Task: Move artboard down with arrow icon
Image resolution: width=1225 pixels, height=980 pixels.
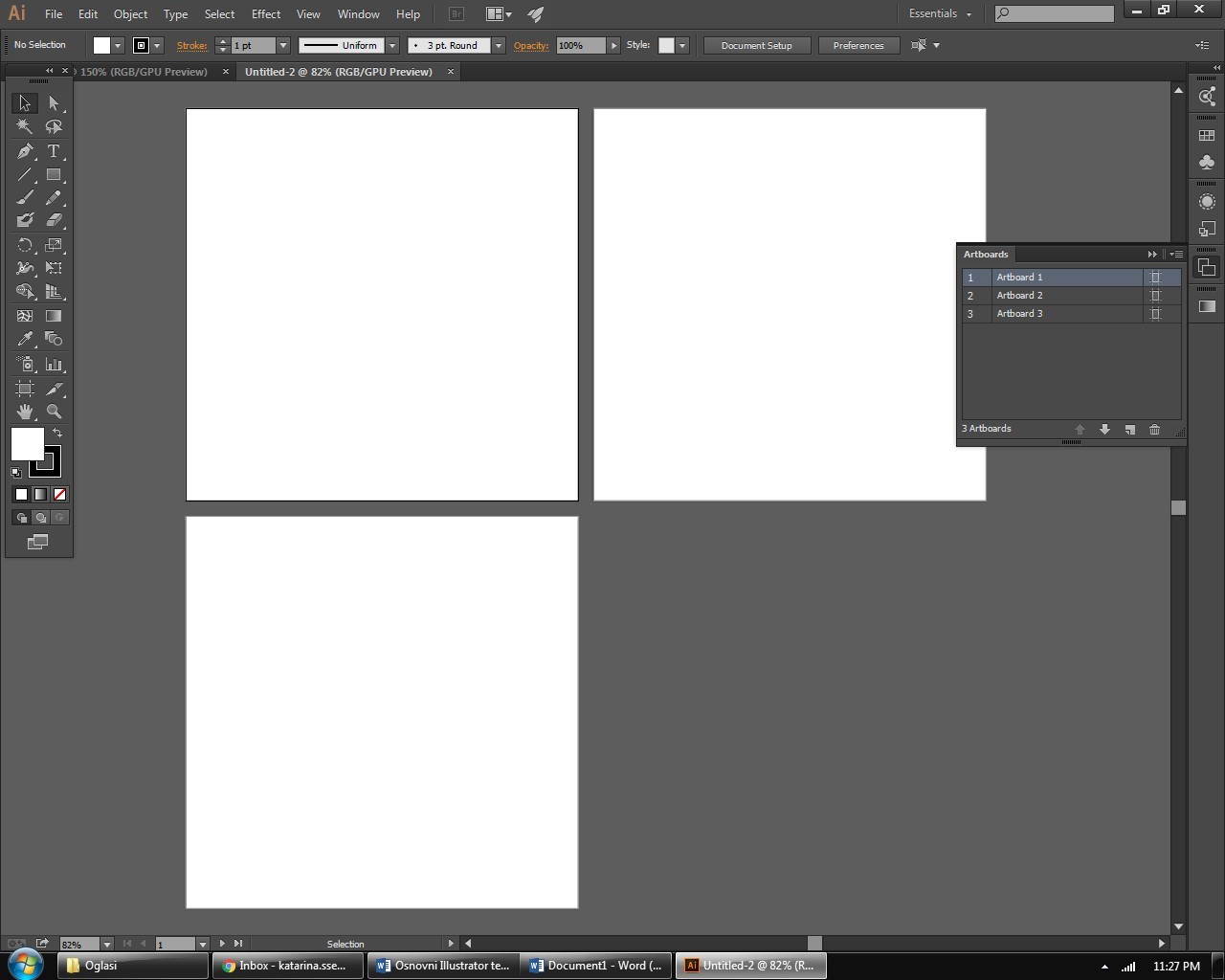Action: pos(1104,430)
